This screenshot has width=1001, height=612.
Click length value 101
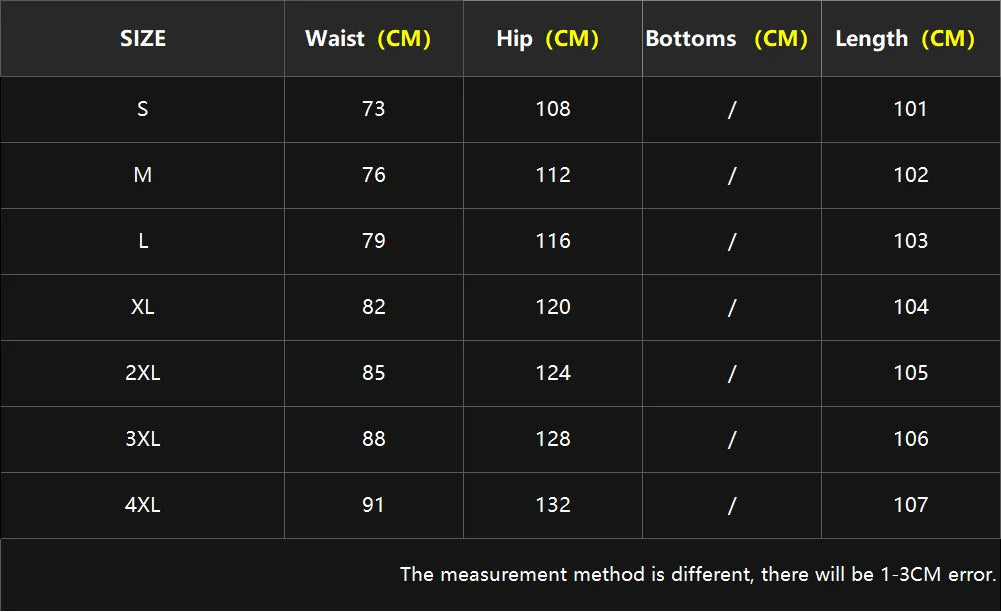point(911,109)
